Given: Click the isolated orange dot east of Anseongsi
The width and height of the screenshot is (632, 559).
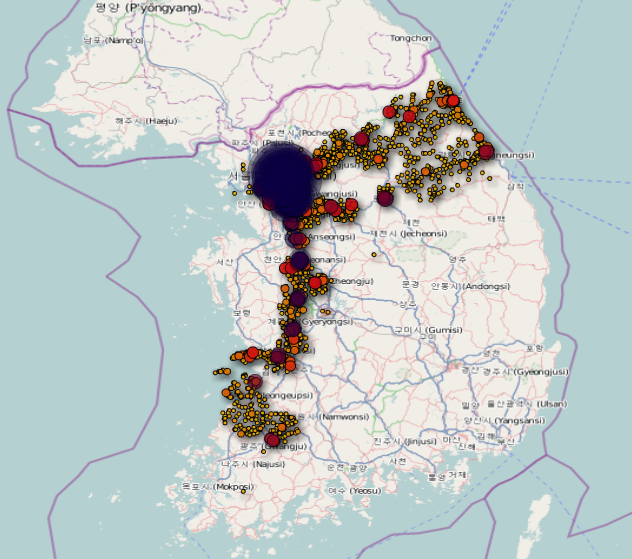Looking at the screenshot, I should pyautogui.click(x=374, y=254).
